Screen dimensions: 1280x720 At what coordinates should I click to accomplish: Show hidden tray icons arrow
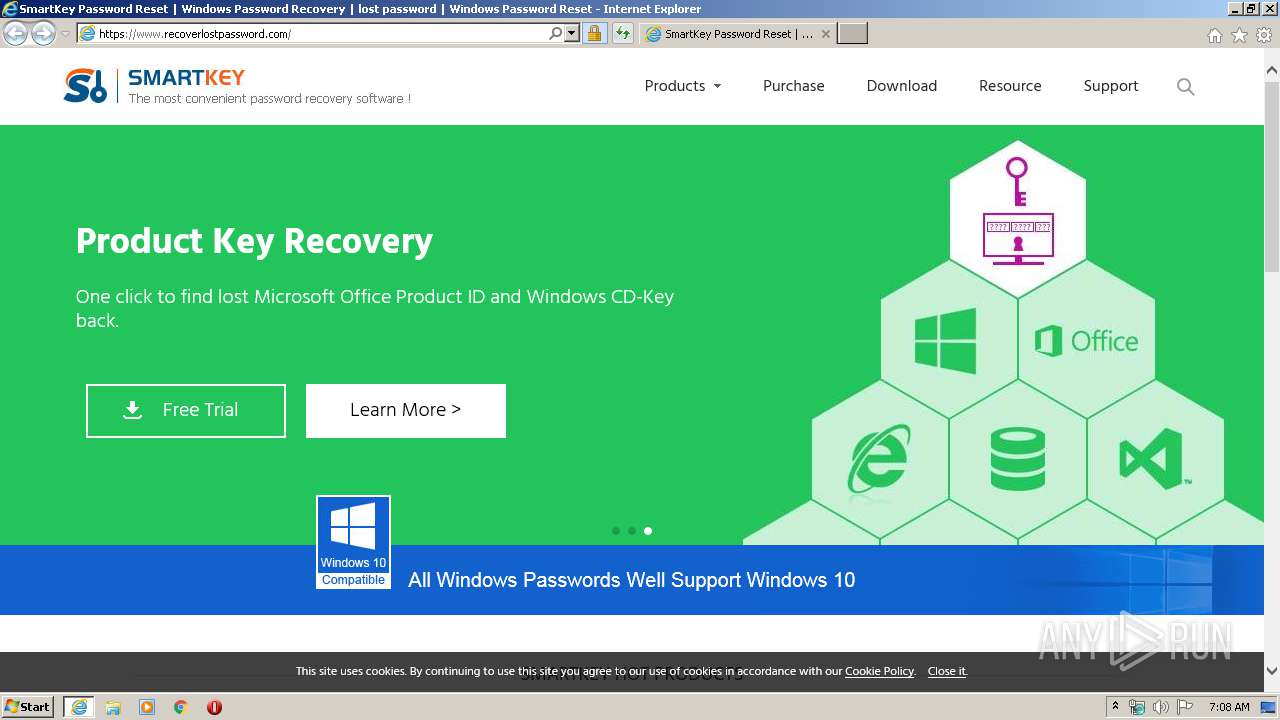1115,706
